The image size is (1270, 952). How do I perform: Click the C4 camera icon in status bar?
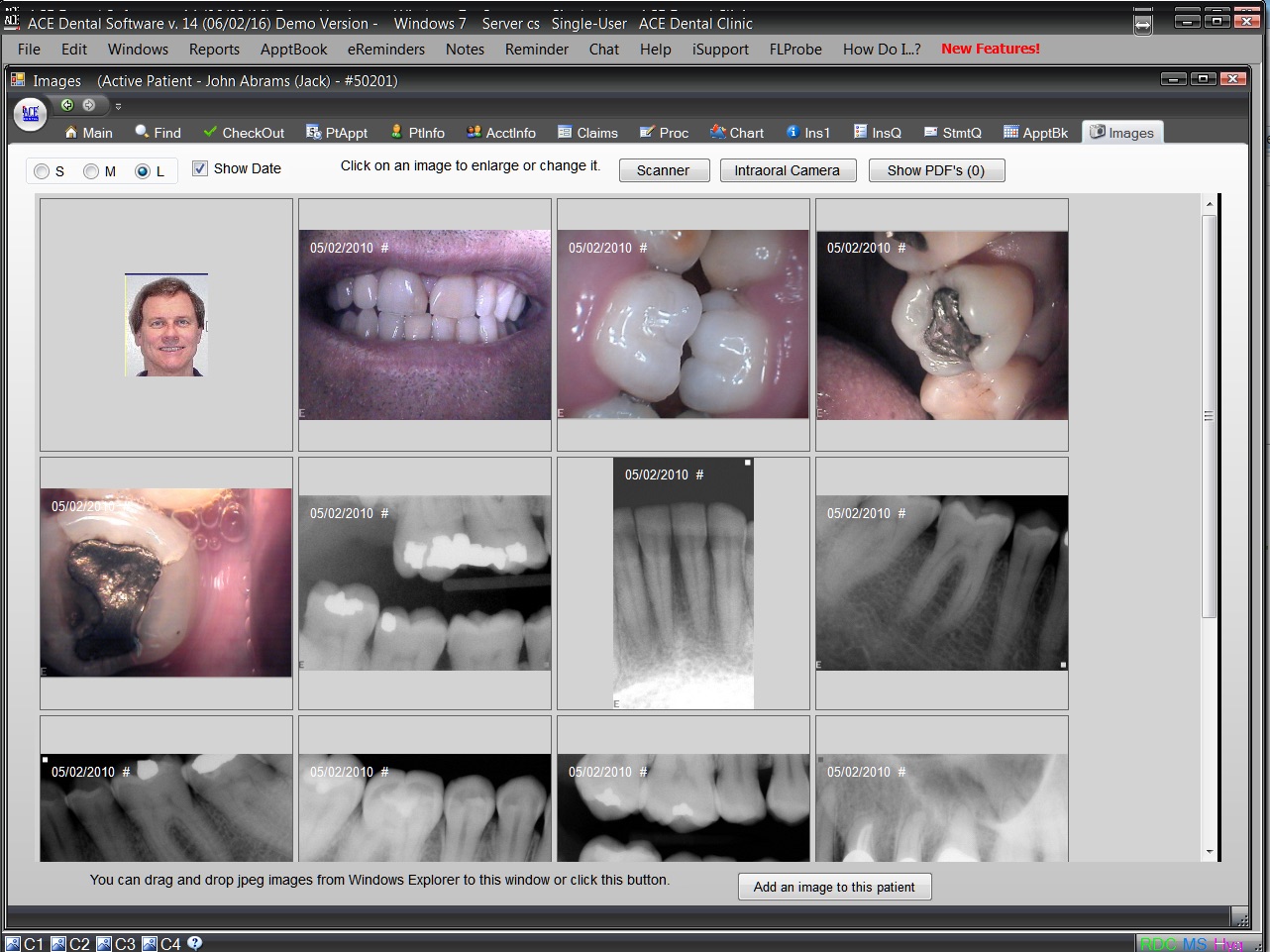[150, 944]
